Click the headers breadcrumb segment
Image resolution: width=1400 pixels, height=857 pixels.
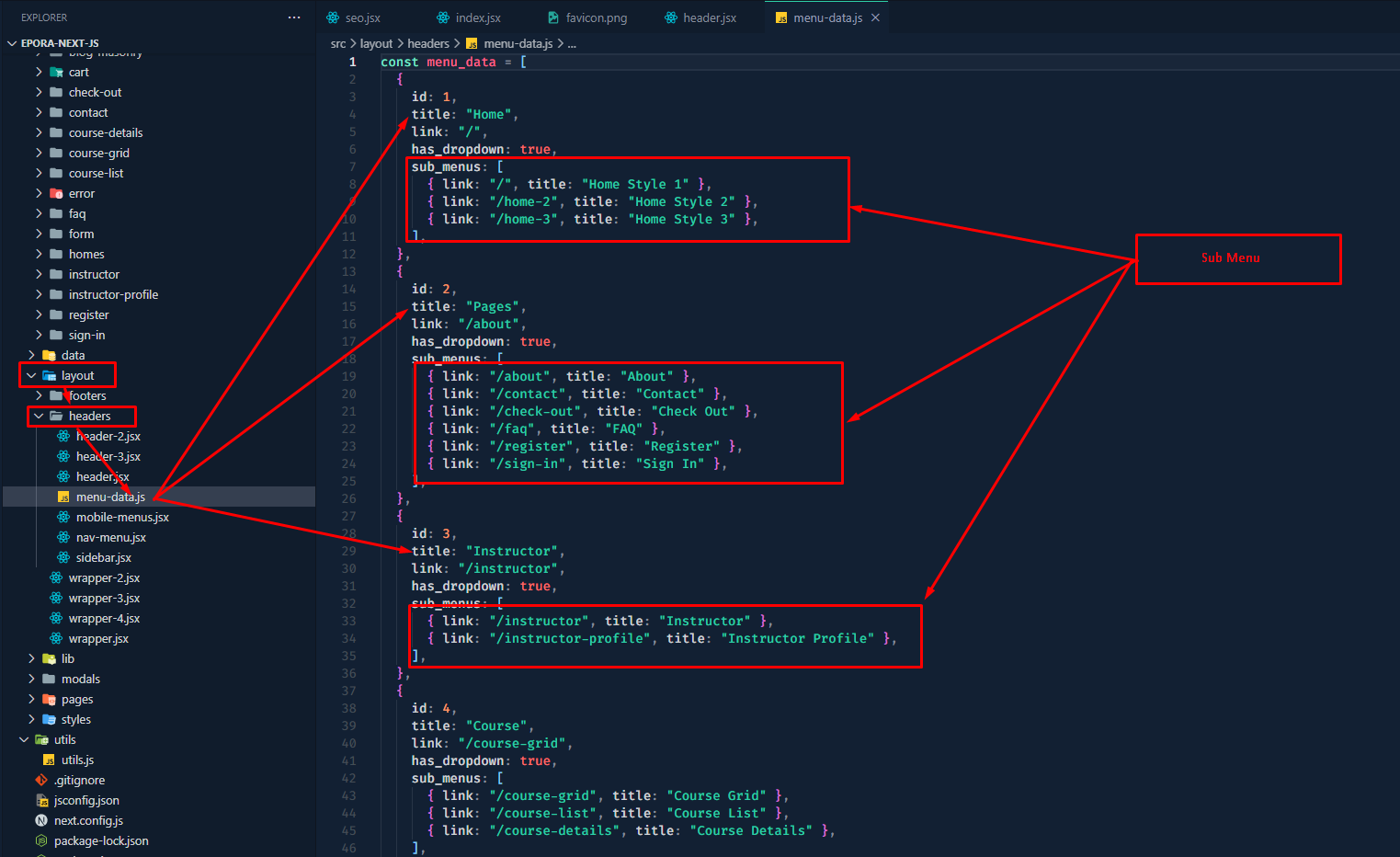click(428, 43)
